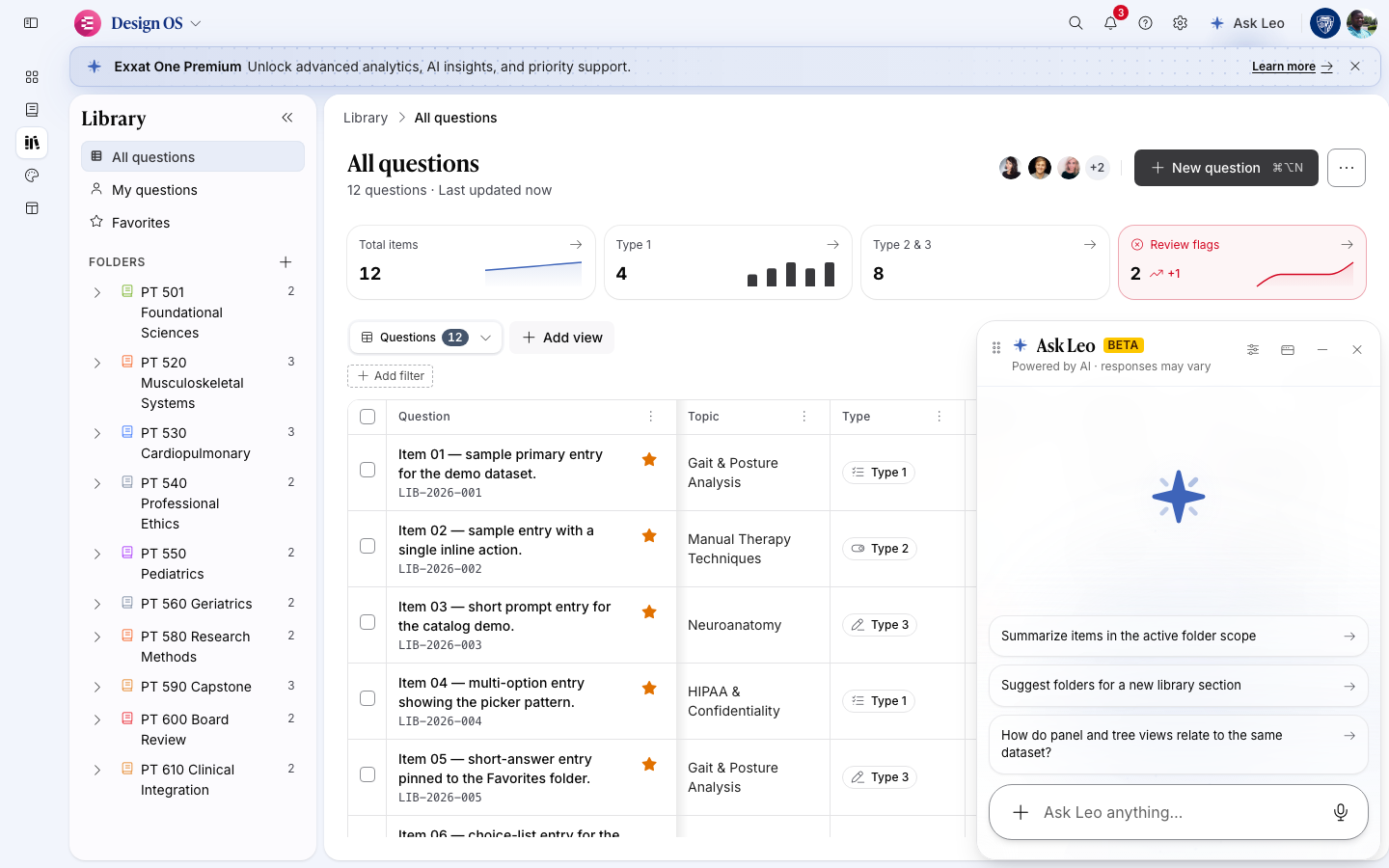
Task: Expand the PT 530 Cardiopulmonary folder
Action: click(x=96, y=434)
